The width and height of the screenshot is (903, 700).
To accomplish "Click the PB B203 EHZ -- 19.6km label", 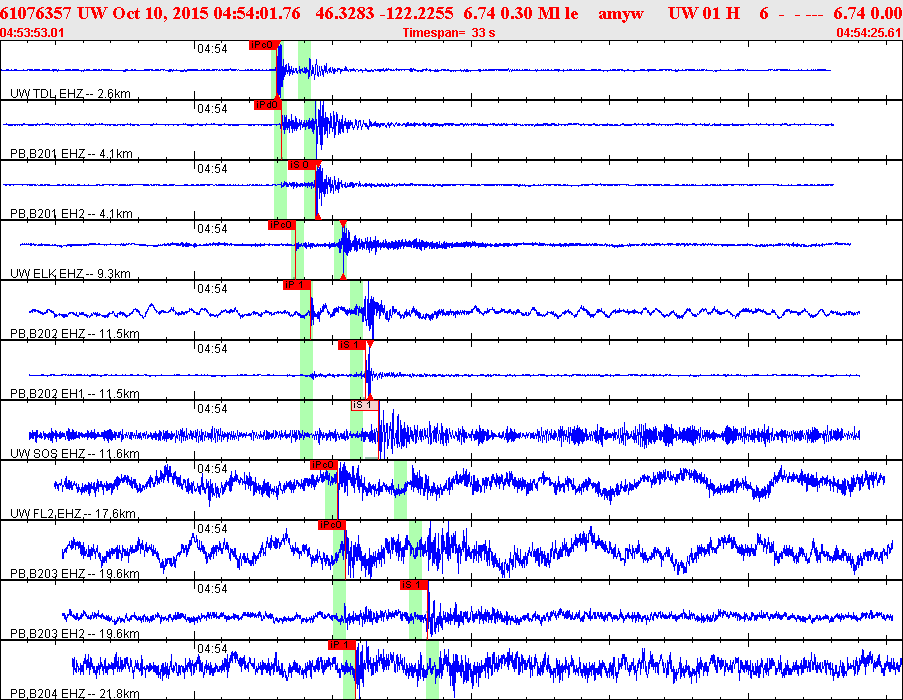I will tap(75, 573).
